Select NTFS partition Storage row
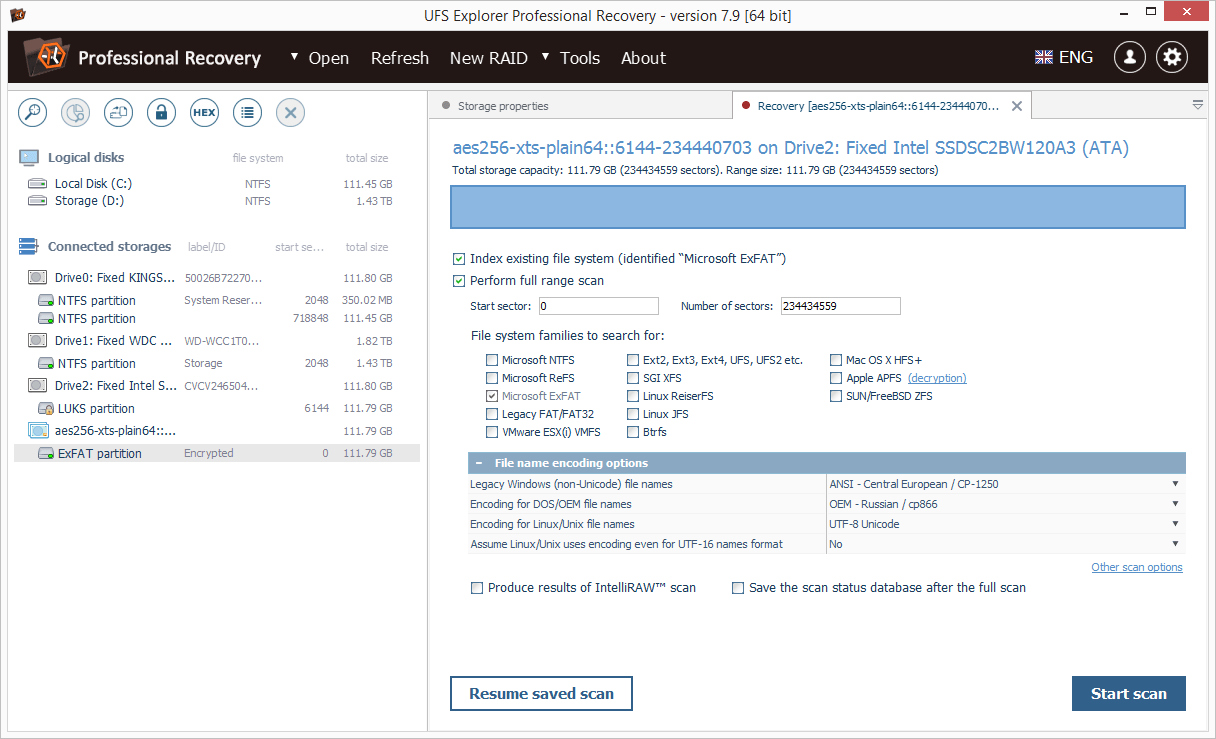The height and width of the screenshot is (739, 1216). click(x=217, y=363)
